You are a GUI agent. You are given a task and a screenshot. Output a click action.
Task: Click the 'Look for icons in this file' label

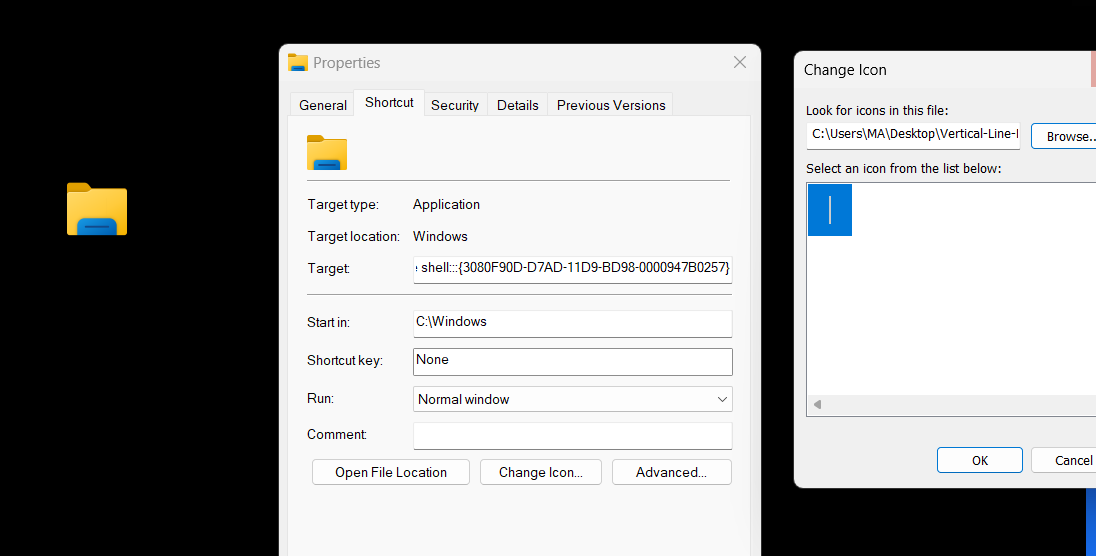pos(877,111)
